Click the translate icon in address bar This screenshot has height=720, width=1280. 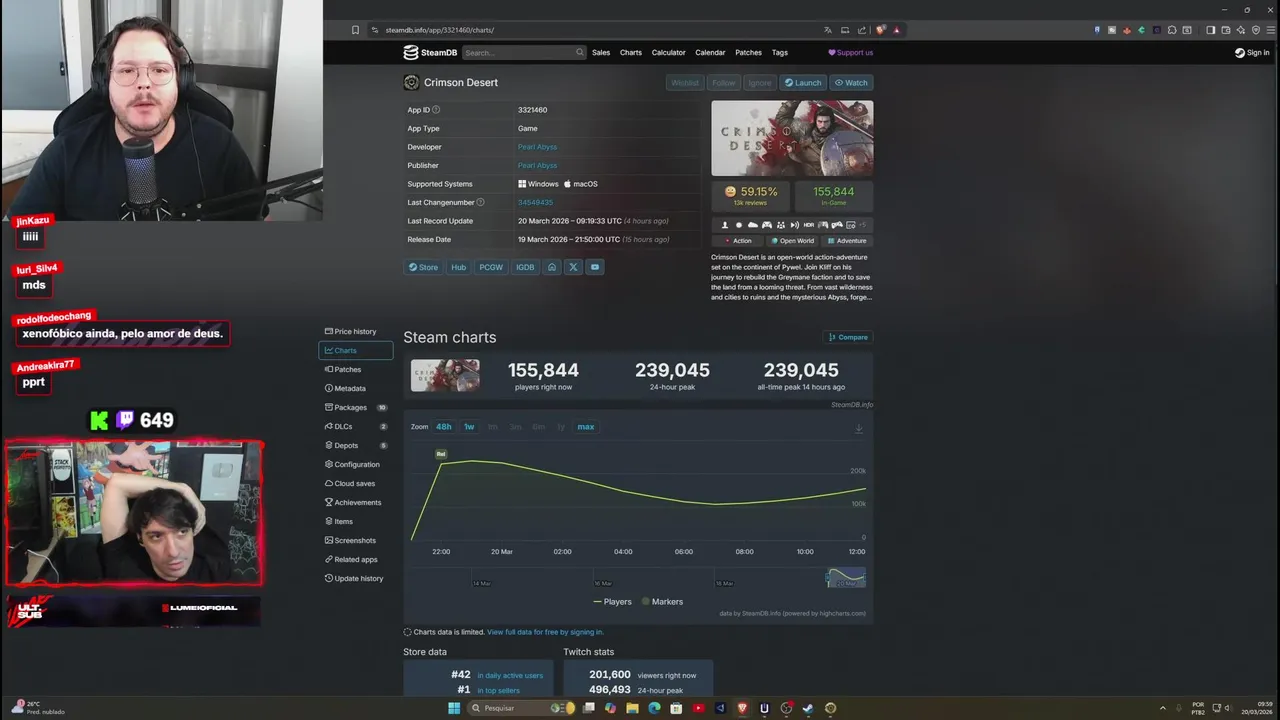pyautogui.click(x=828, y=30)
